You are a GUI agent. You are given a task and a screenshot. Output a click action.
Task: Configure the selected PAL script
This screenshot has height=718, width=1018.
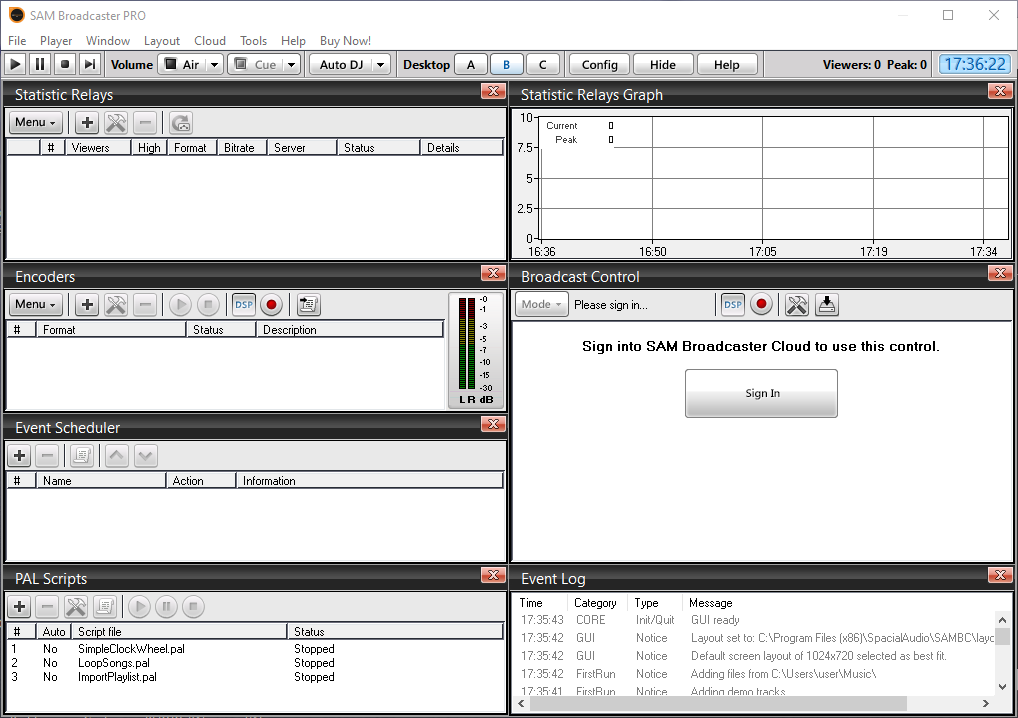[76, 606]
